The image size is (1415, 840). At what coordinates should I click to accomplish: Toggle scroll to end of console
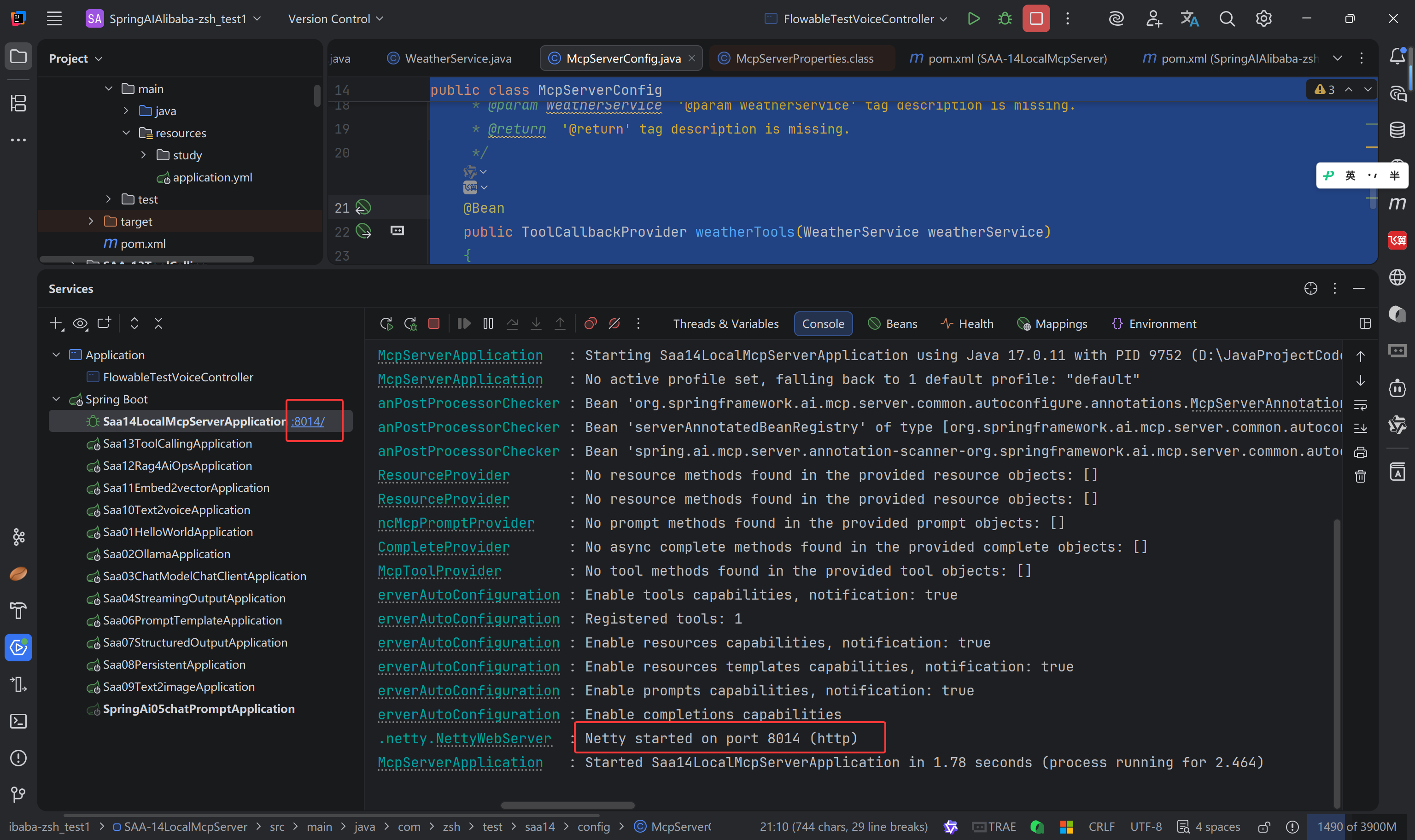tap(1361, 428)
